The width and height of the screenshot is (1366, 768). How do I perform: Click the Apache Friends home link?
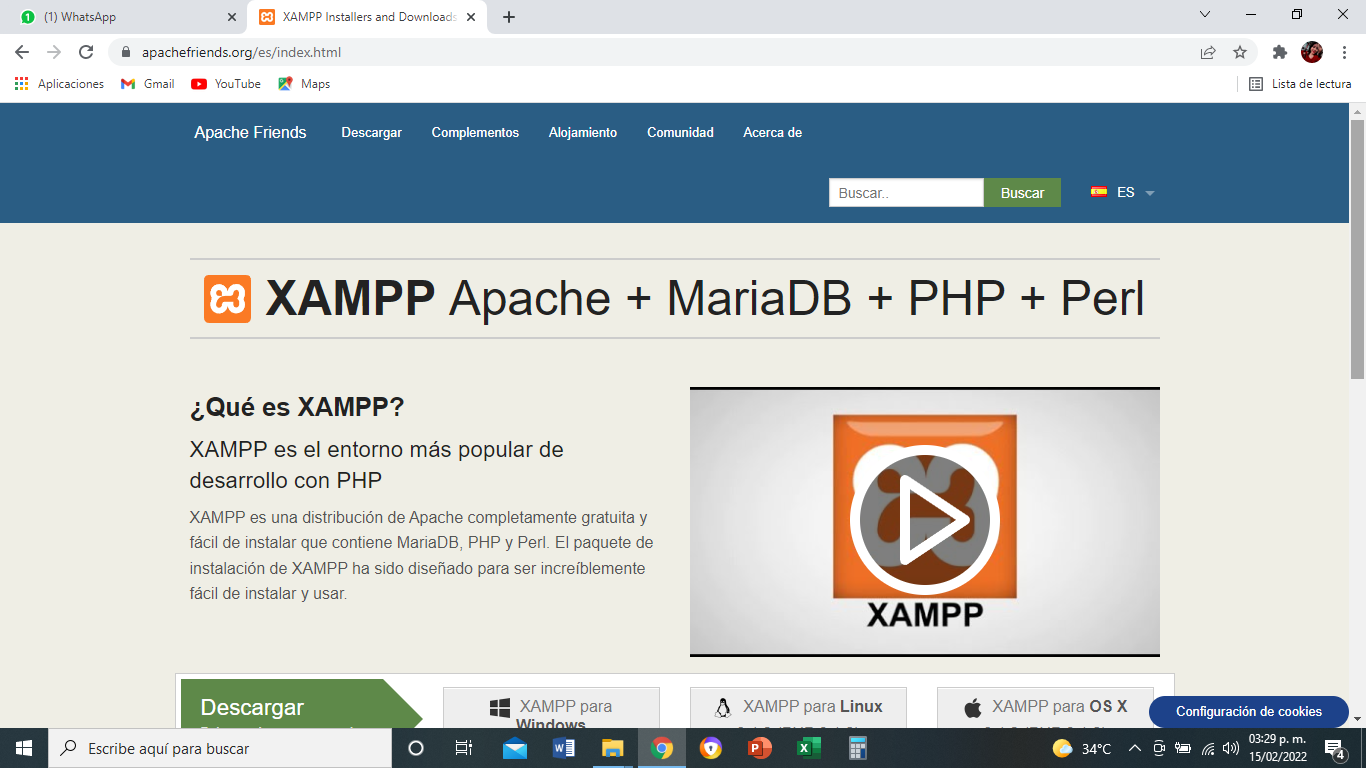[250, 132]
